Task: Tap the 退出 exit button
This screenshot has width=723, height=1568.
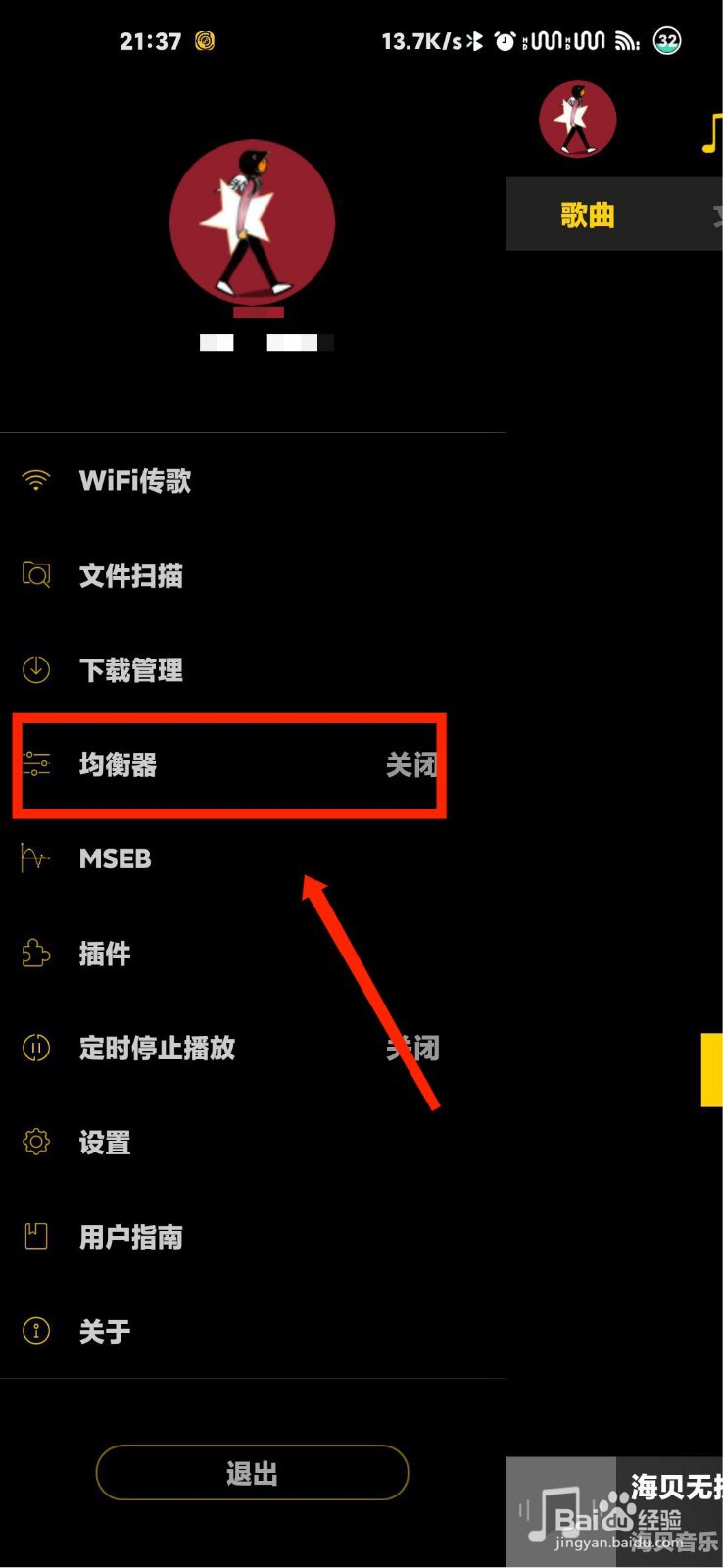Action: tap(252, 1473)
